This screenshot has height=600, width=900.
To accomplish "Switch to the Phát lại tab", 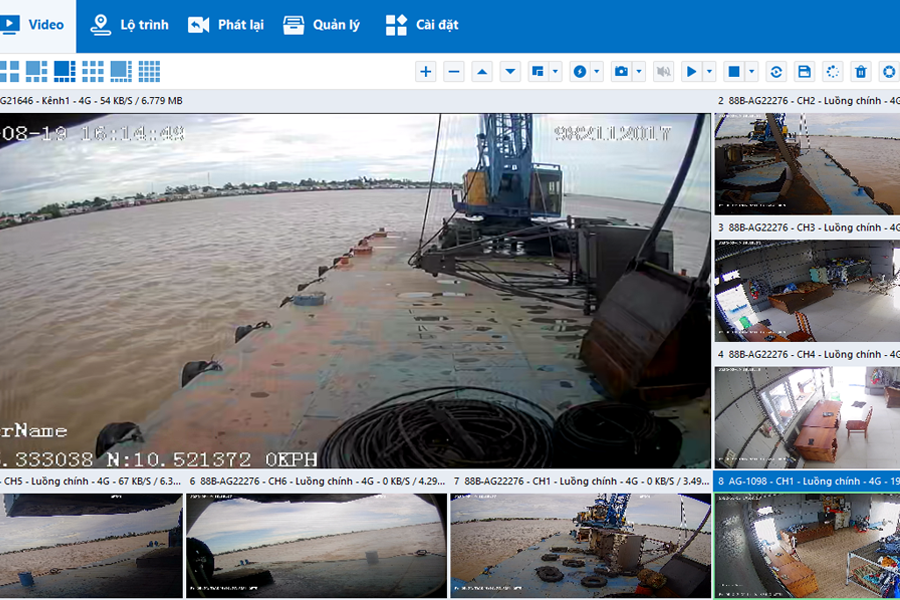I will coord(226,25).
